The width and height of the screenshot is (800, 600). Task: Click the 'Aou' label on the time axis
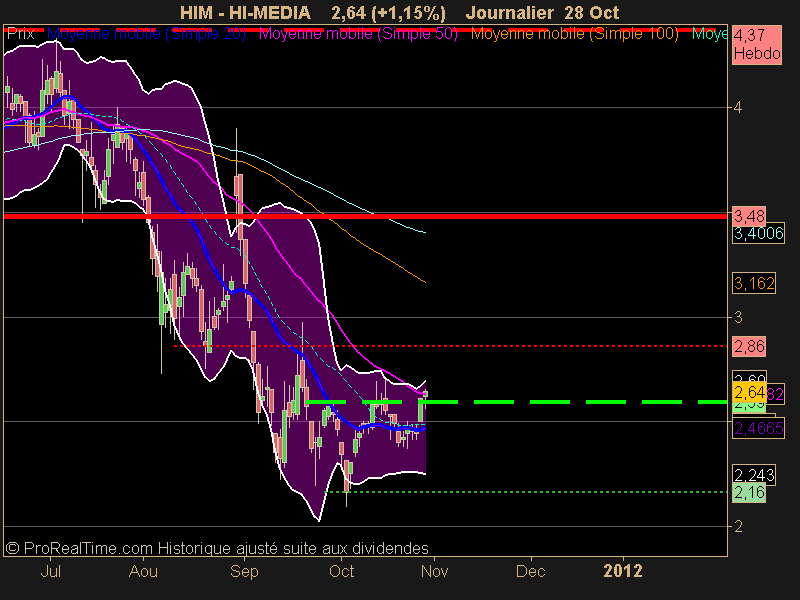click(143, 571)
